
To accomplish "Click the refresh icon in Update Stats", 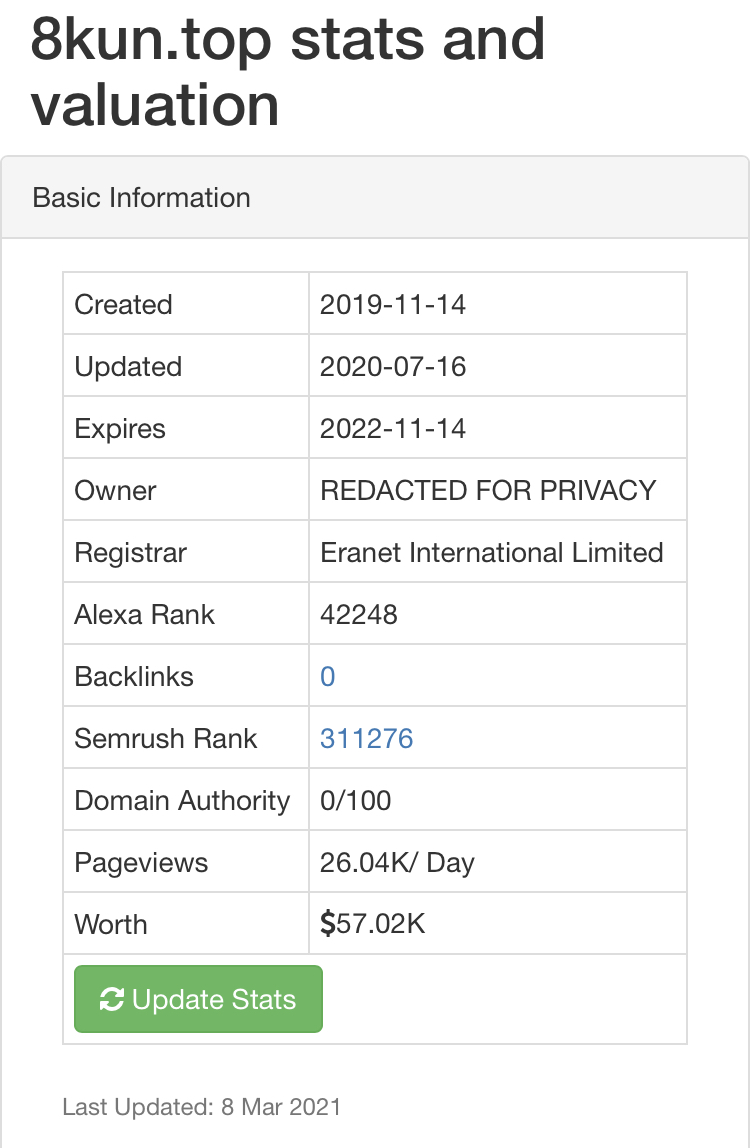I will coord(112,999).
